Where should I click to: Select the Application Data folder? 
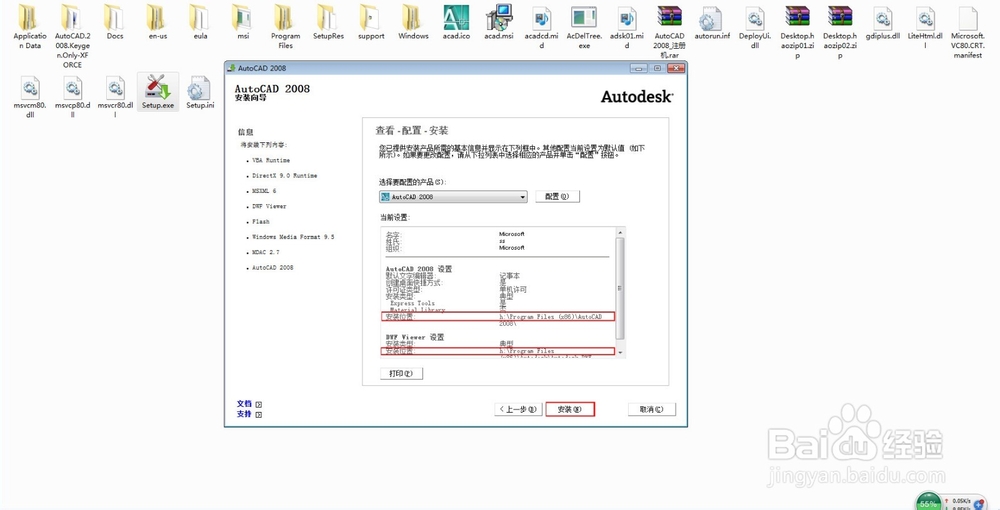[x=29, y=26]
